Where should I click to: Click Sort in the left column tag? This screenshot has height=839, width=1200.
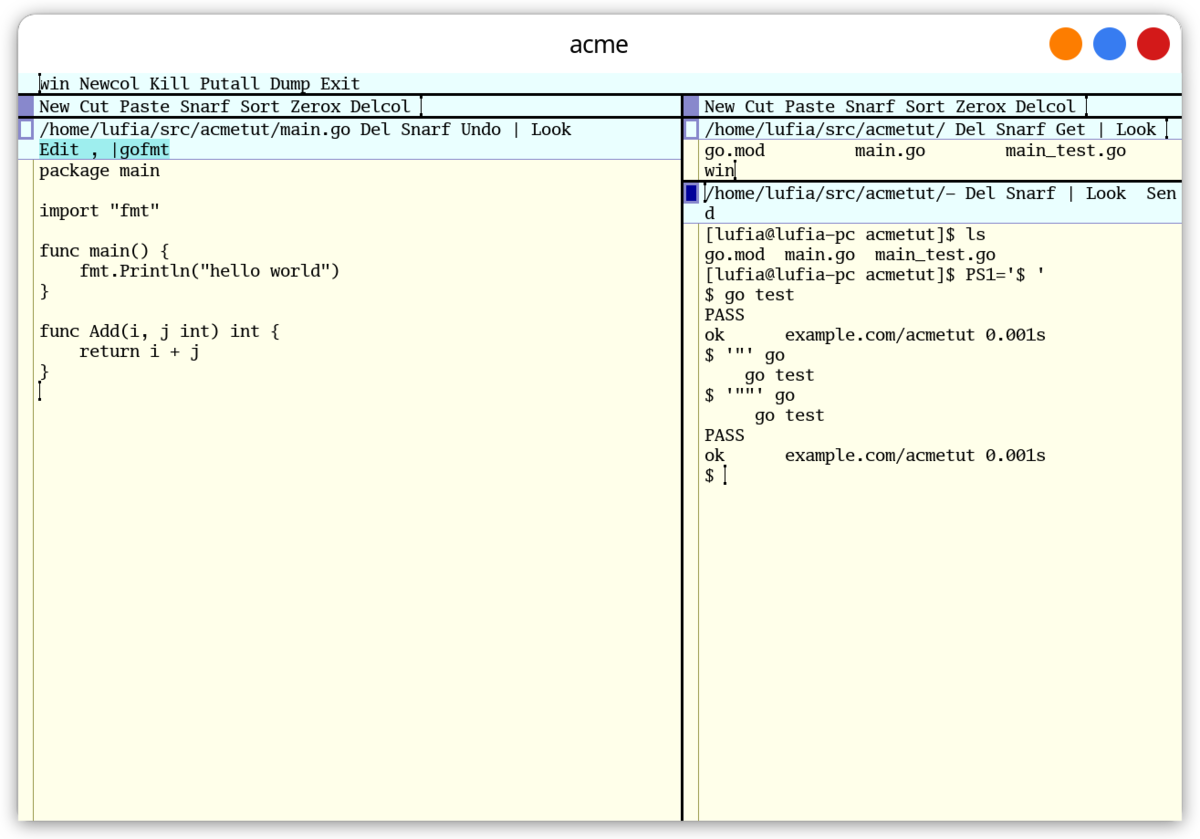(260, 106)
